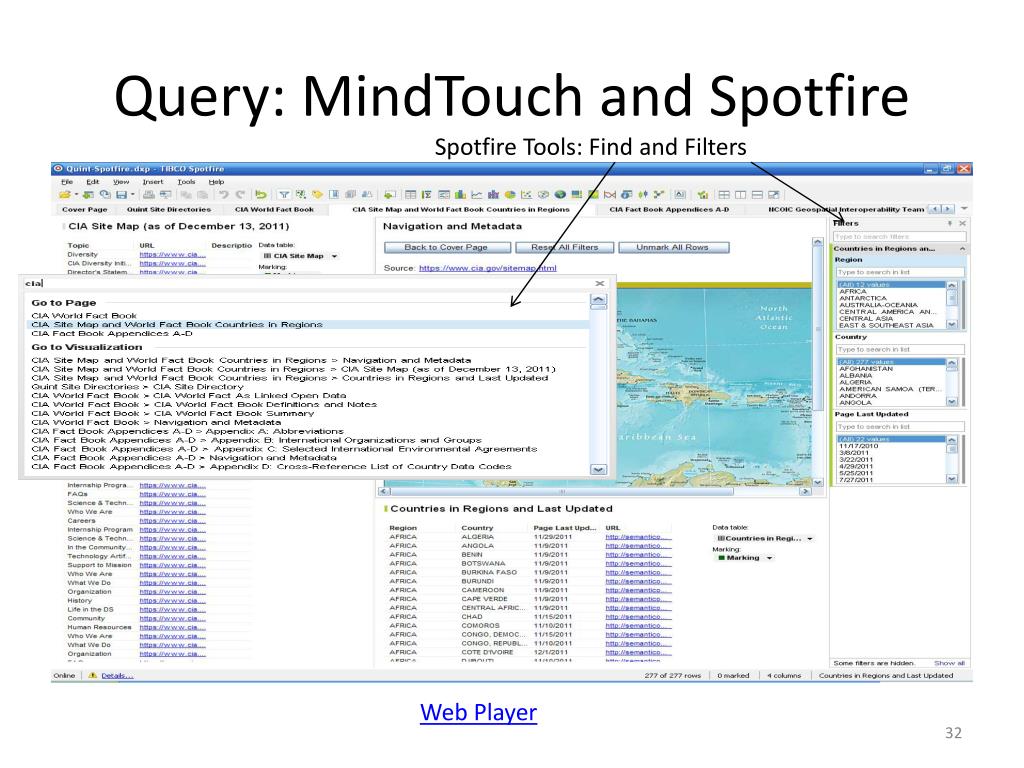
Task: Open the Tools menu
Action: click(x=186, y=182)
